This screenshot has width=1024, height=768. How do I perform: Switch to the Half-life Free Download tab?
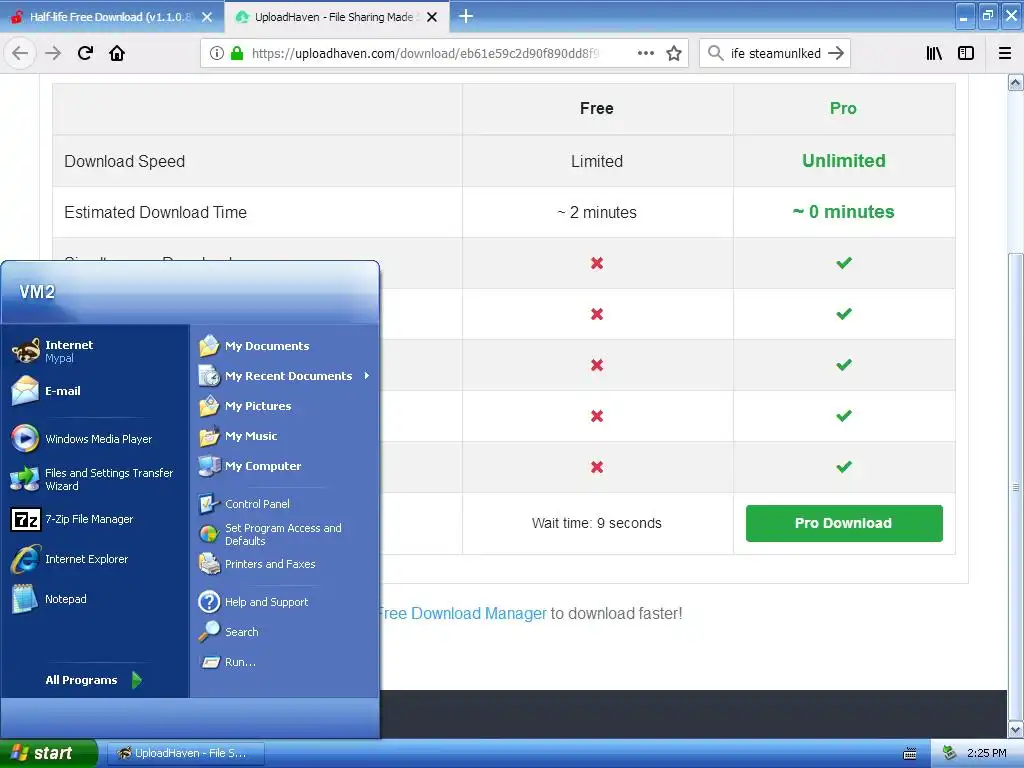coord(111,17)
